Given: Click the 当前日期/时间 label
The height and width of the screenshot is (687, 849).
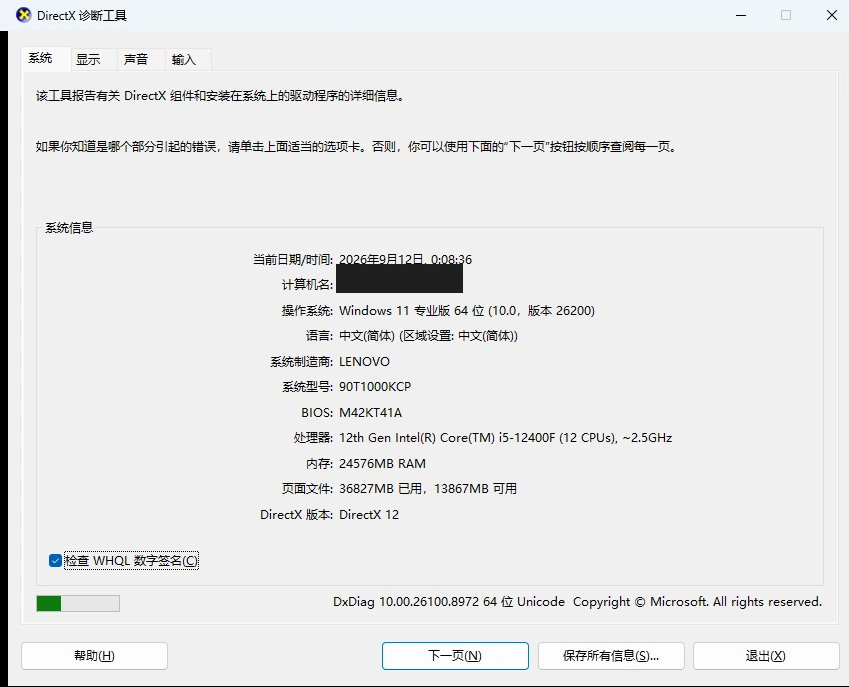Looking at the screenshot, I should (293, 260).
